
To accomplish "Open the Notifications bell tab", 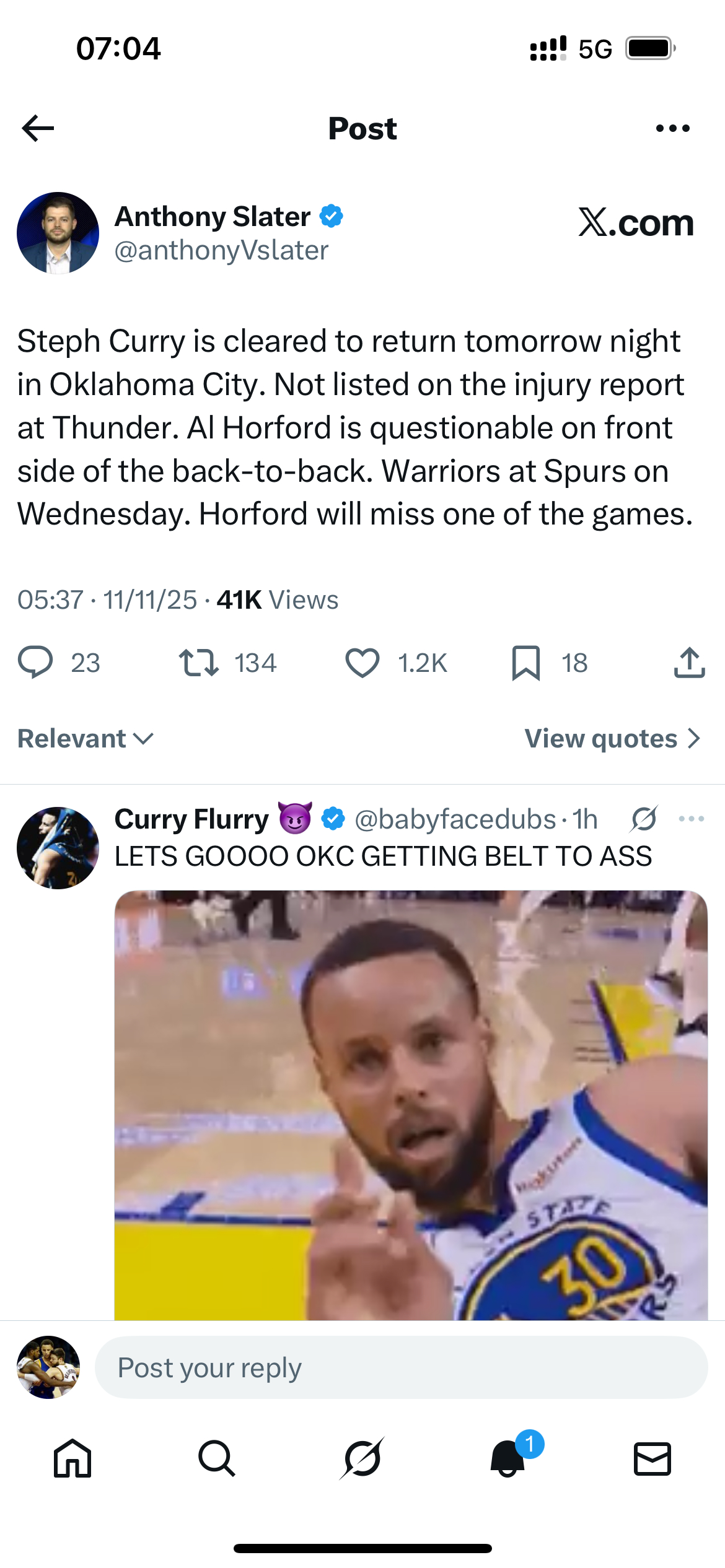I will coord(507,1458).
